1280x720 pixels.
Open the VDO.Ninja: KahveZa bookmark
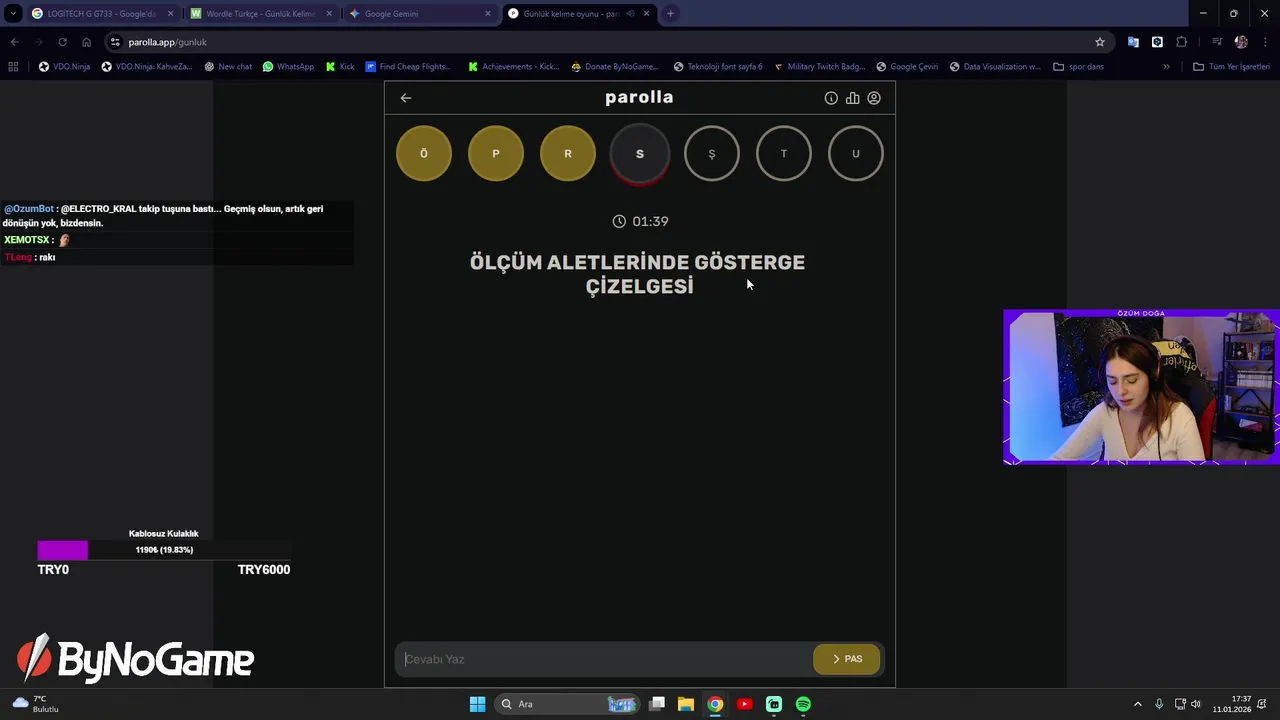coord(146,67)
